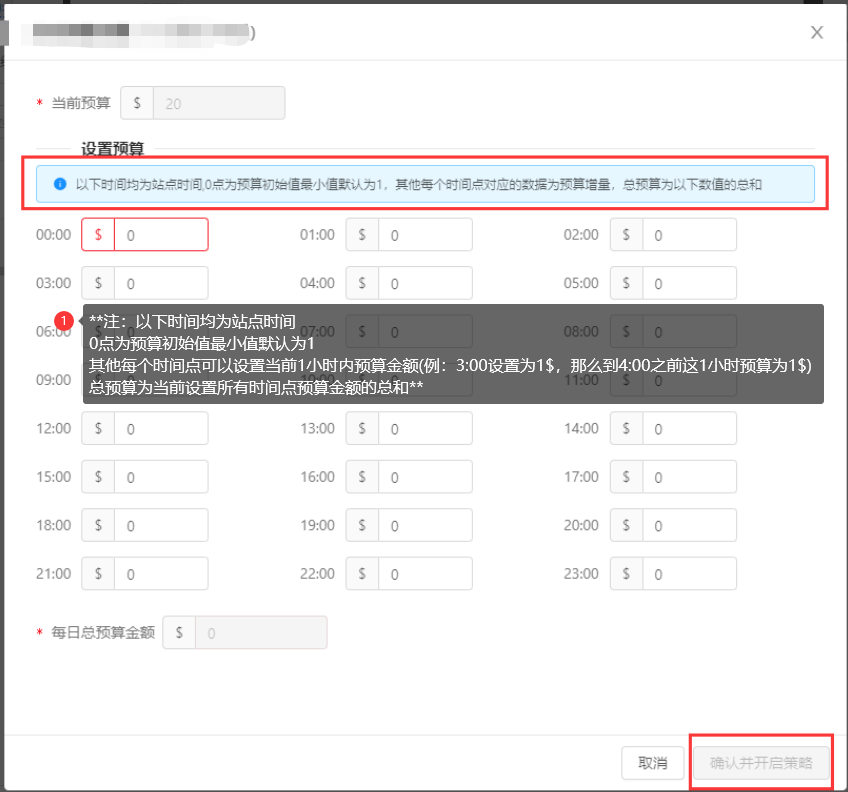848x792 pixels.
Task: Click the dollar prefix of 16:00
Action: pos(362,477)
